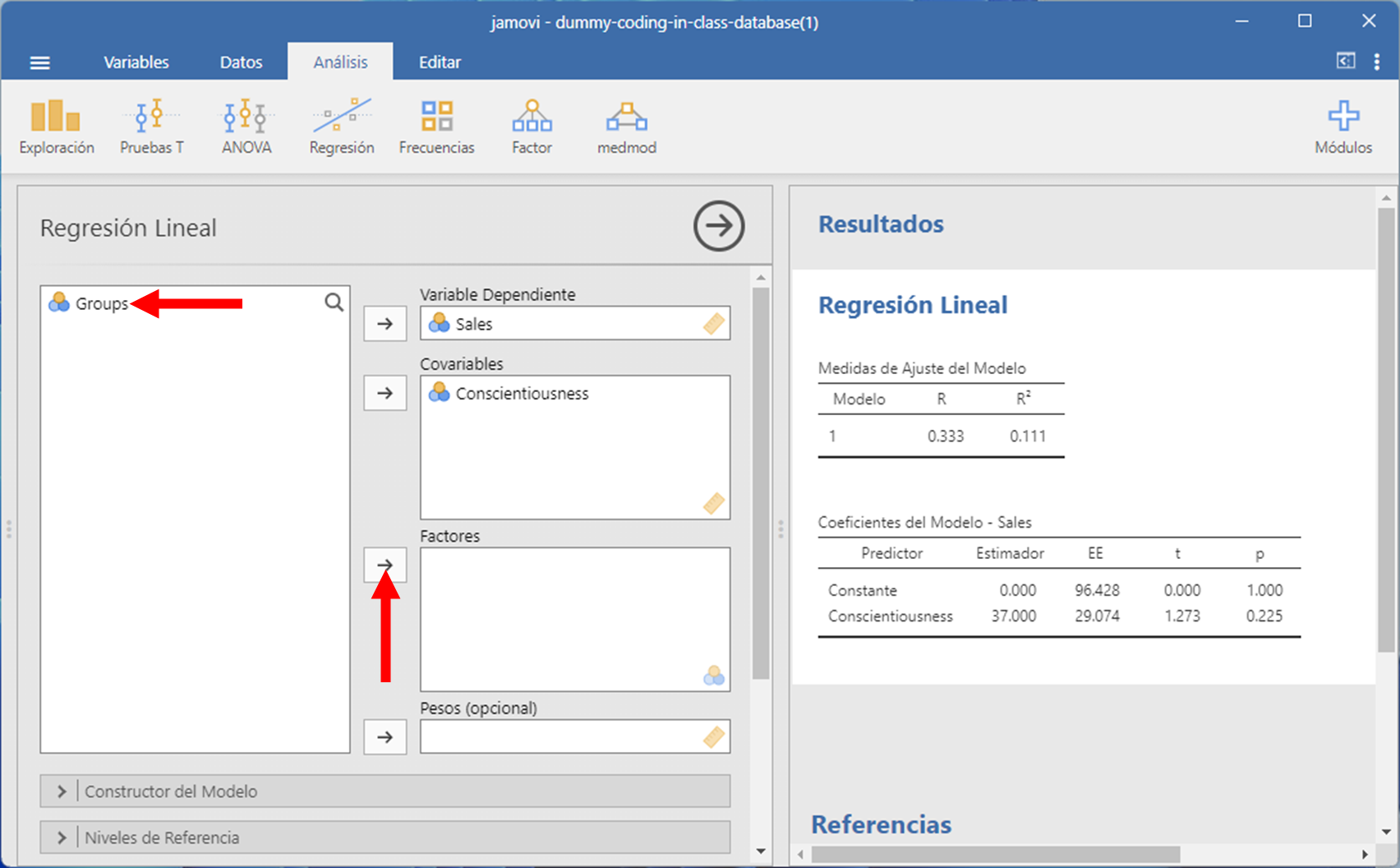
Task: Open the Pruebas T analysis menu
Action: click(x=151, y=127)
